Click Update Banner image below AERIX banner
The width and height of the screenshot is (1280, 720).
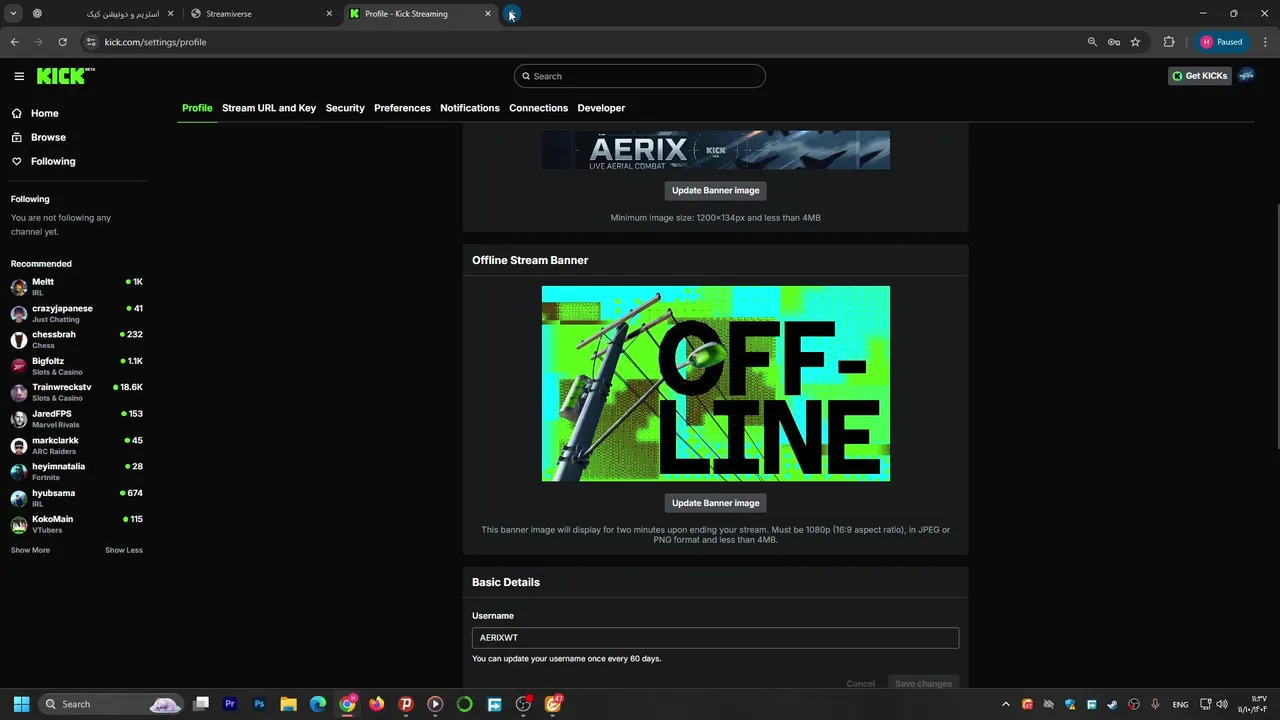tap(715, 190)
